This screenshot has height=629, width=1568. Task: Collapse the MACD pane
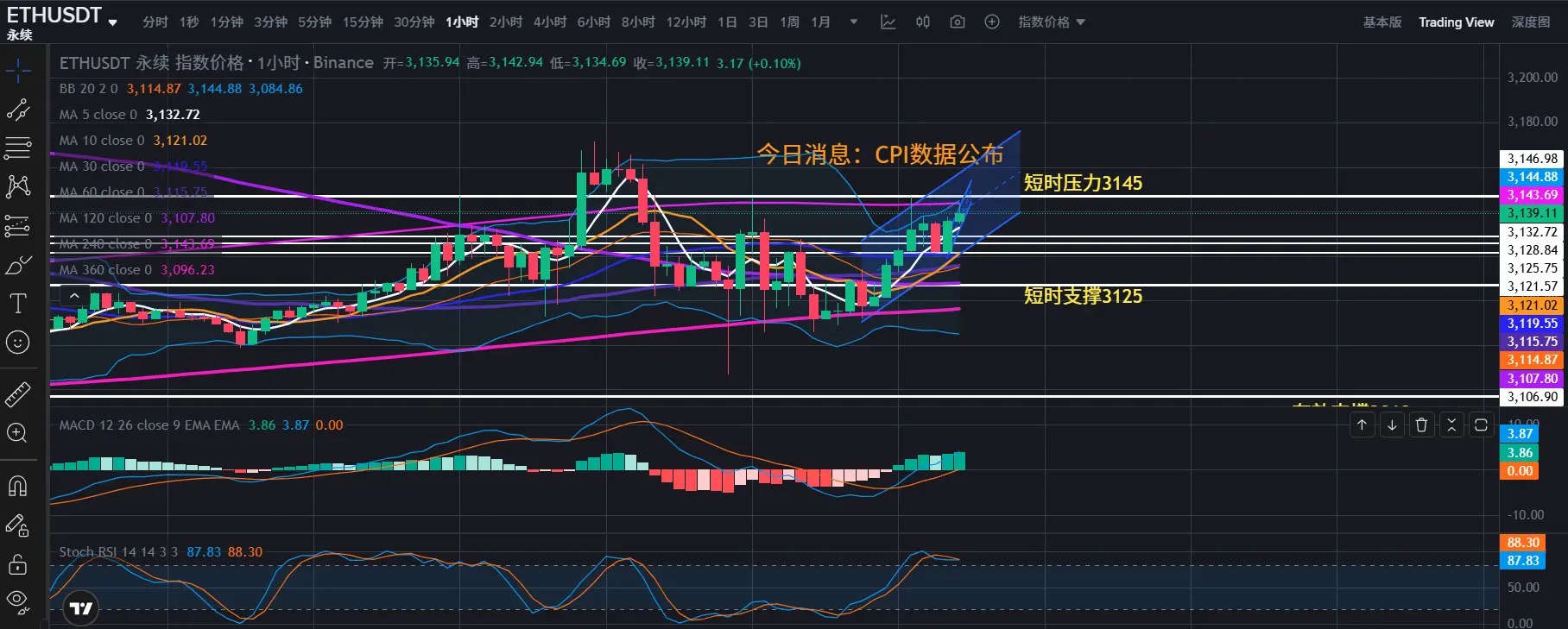1451,425
